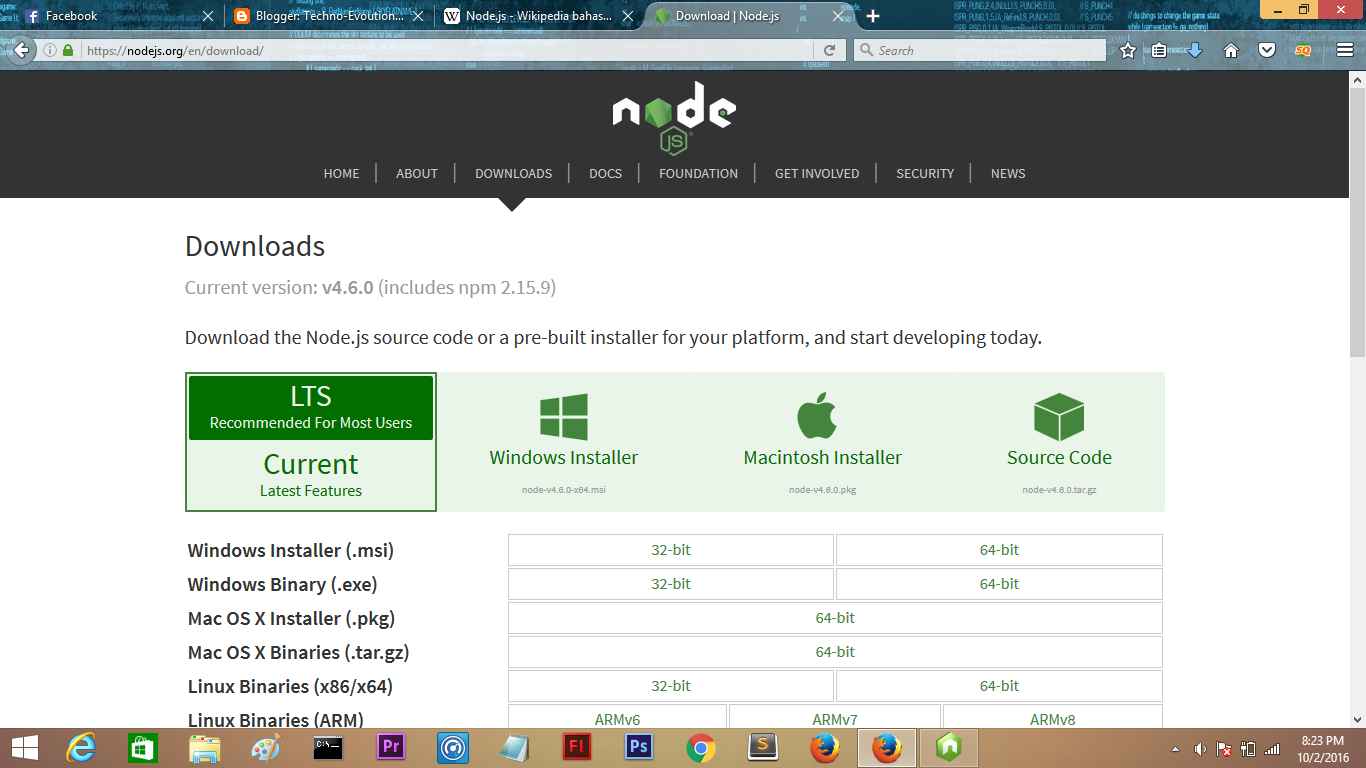Launch Internet Explorer from taskbar

coord(83,748)
